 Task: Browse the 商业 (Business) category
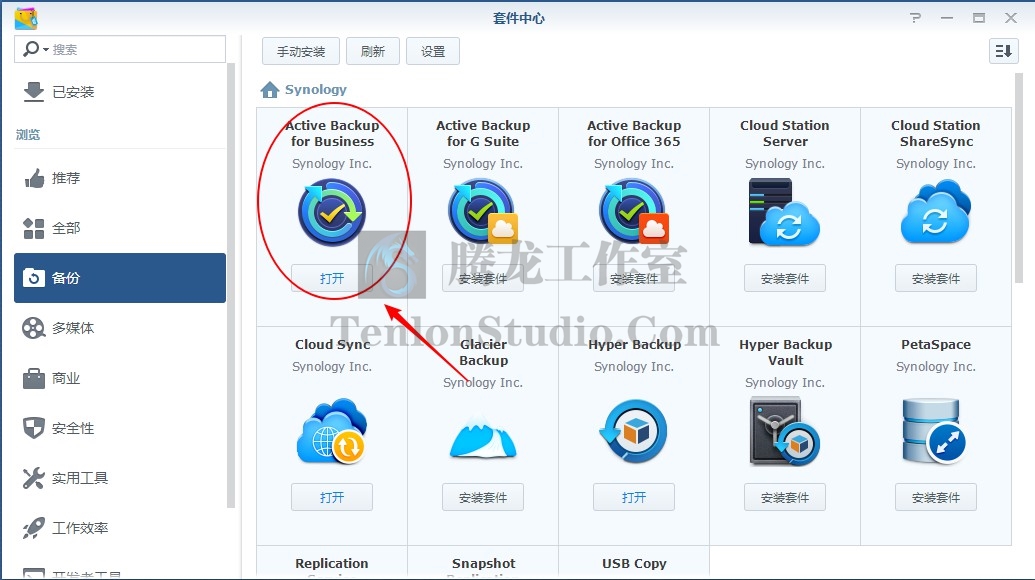[x=120, y=378]
